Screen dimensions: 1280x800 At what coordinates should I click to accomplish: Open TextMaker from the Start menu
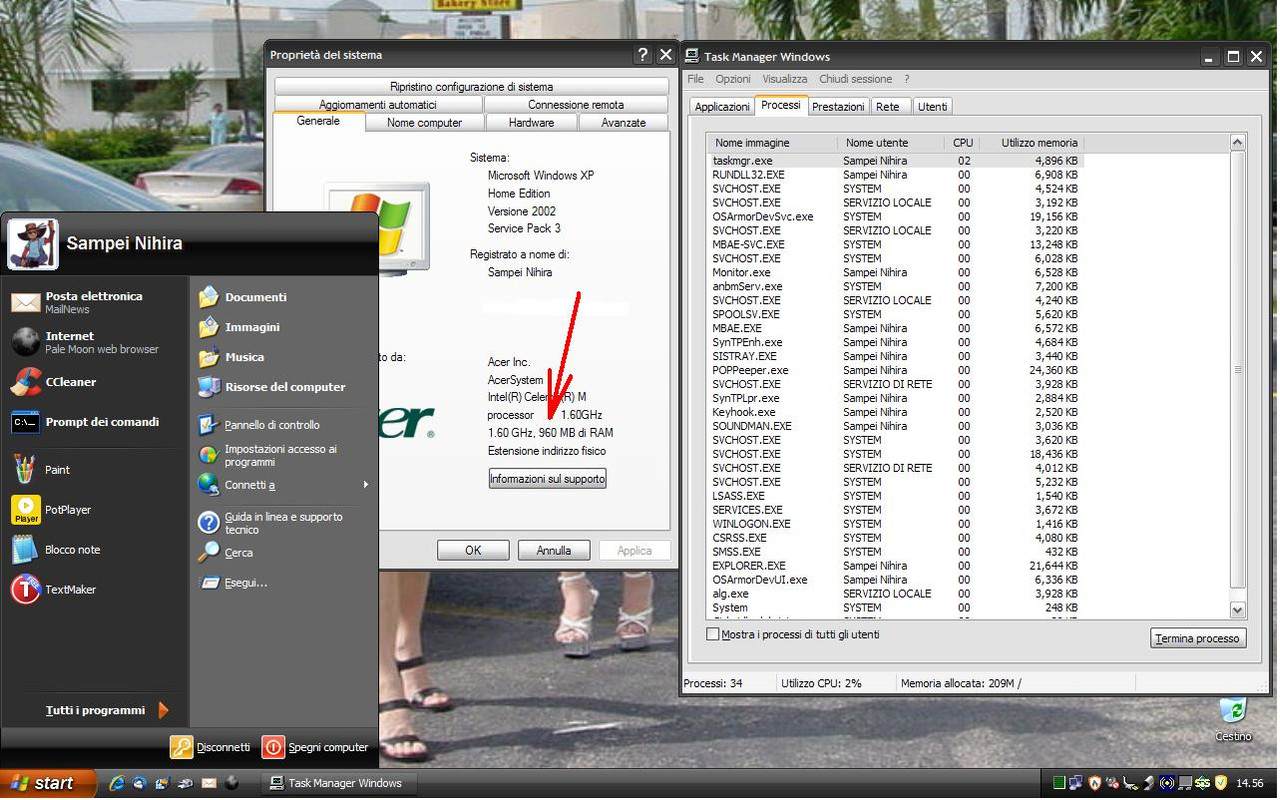click(94, 589)
